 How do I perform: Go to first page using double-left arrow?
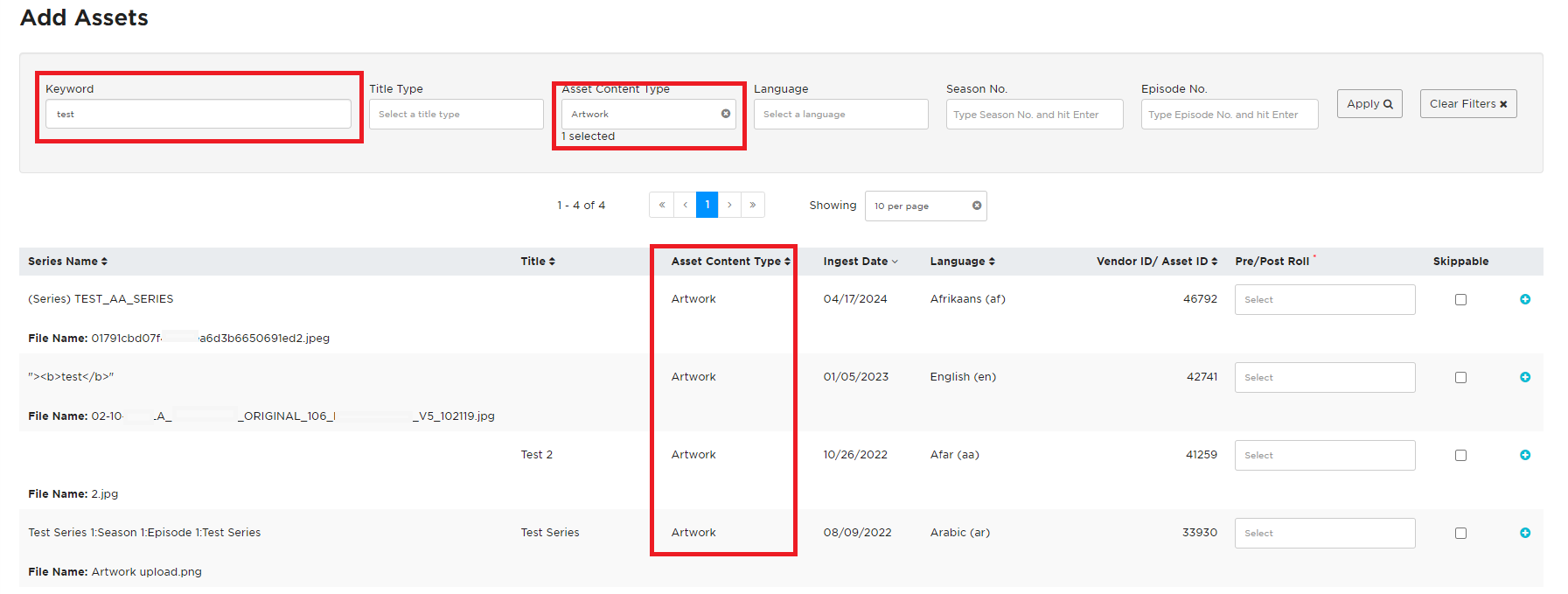pyautogui.click(x=662, y=205)
